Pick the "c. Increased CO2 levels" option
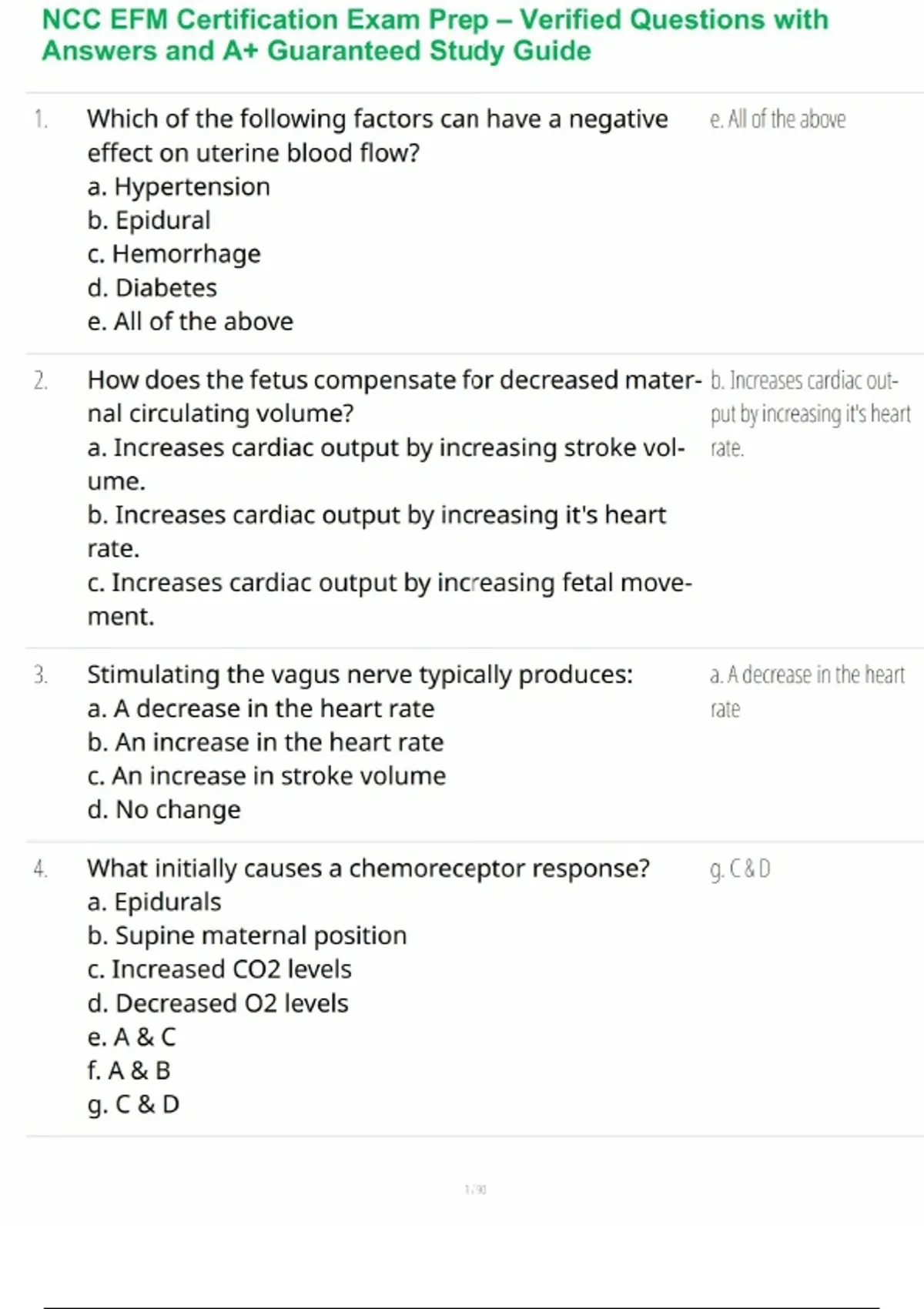 pos(219,969)
